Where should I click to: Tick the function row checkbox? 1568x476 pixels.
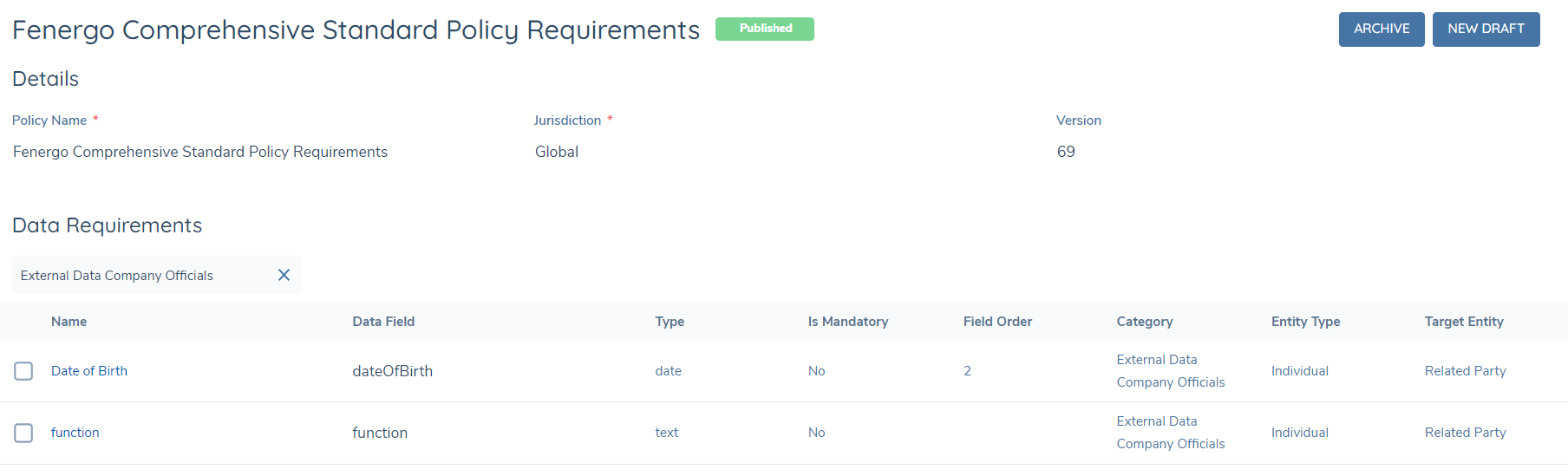click(23, 433)
